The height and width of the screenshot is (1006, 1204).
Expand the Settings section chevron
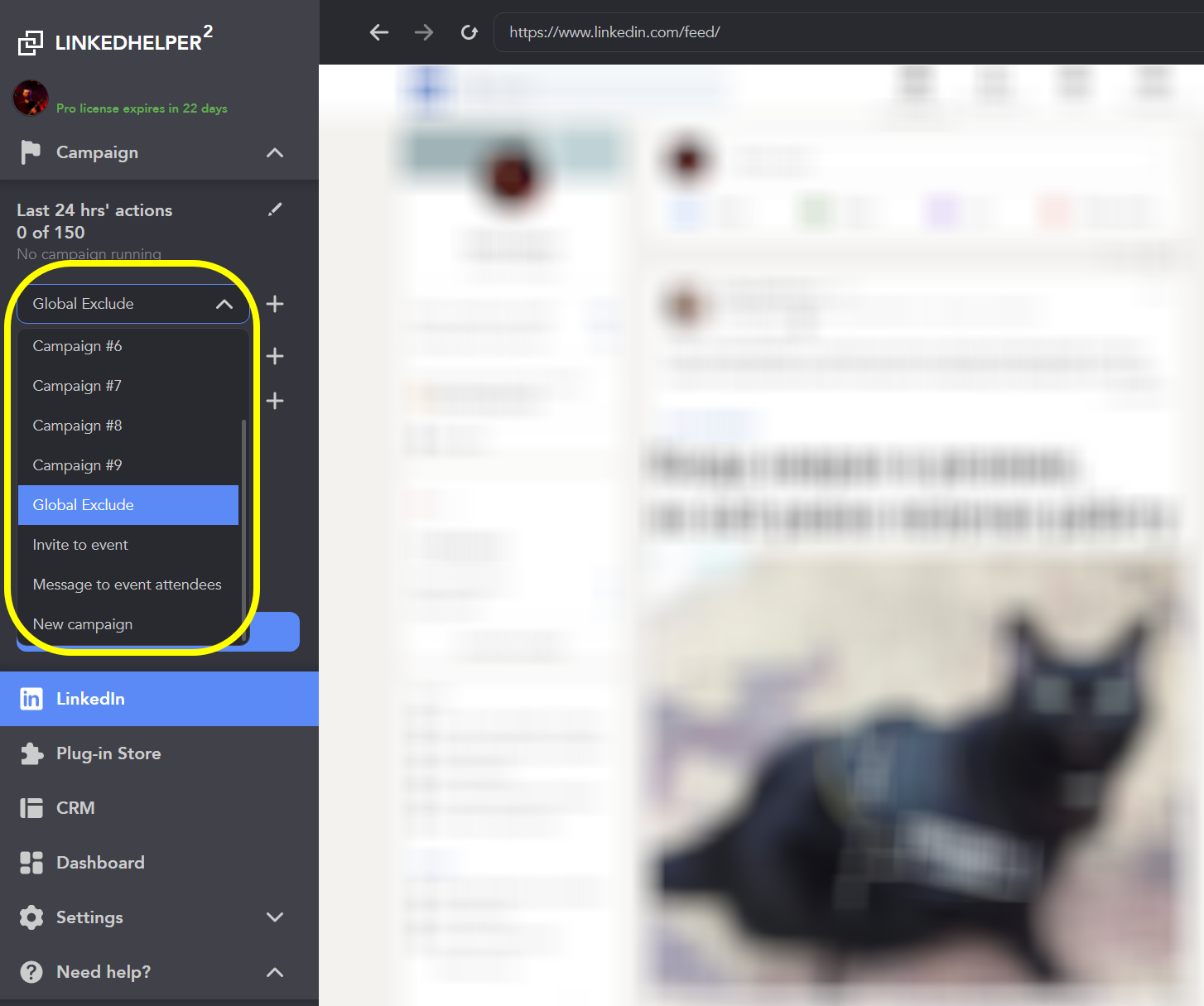[275, 917]
